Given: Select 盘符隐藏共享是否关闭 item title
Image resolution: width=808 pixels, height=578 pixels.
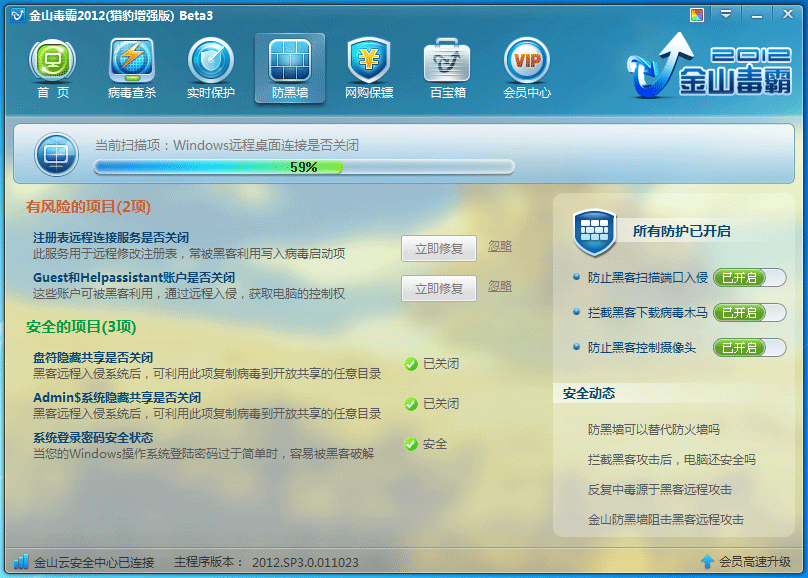Looking at the screenshot, I should (93, 358).
